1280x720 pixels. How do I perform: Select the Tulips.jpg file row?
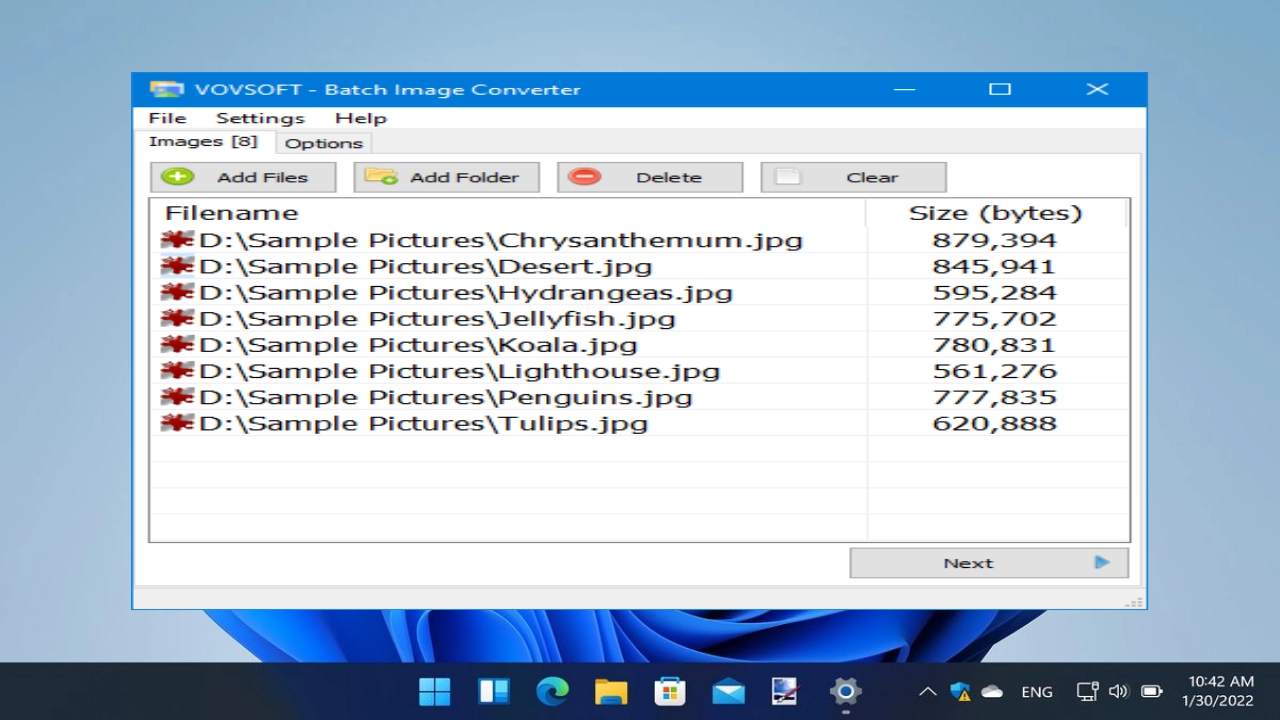(638, 423)
